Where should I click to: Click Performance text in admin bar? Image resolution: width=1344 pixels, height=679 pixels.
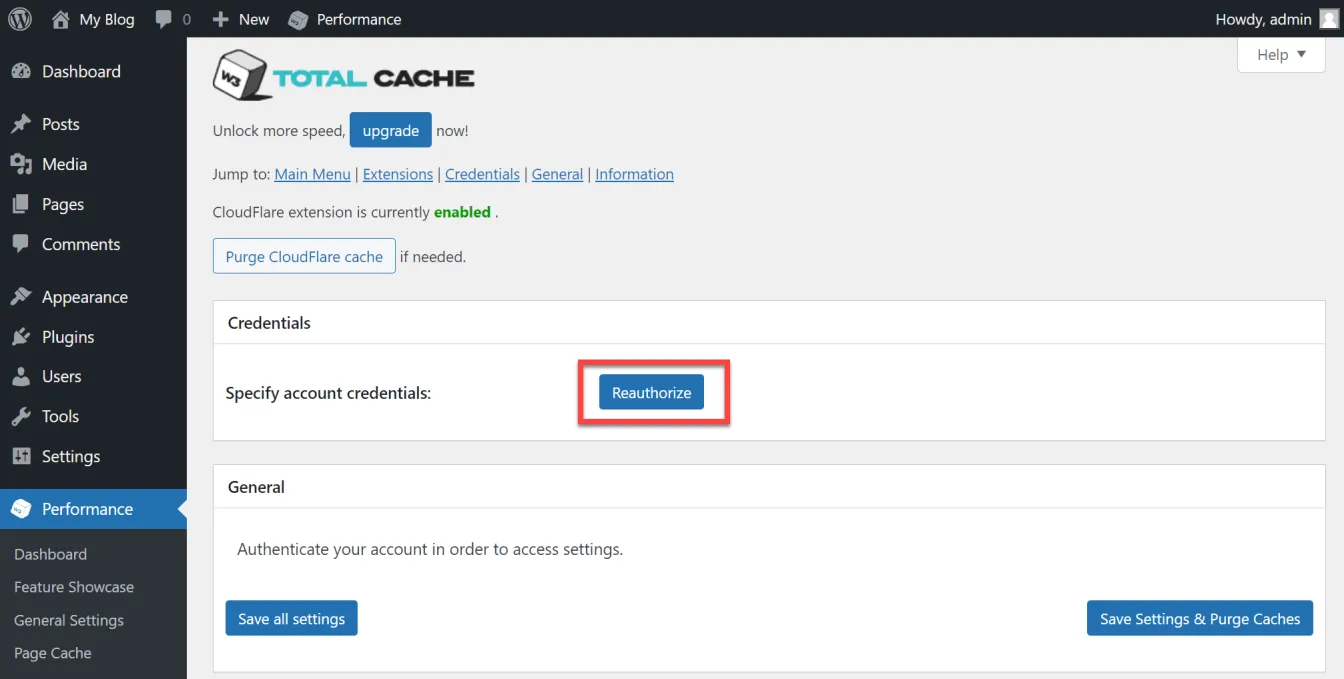[x=359, y=19]
